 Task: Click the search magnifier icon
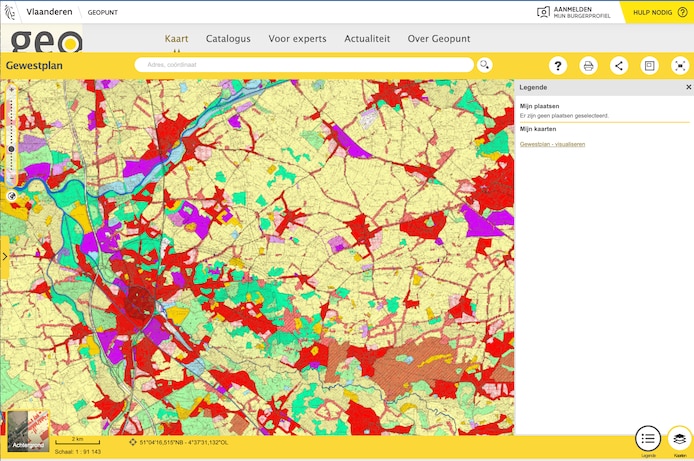pyautogui.click(x=485, y=65)
